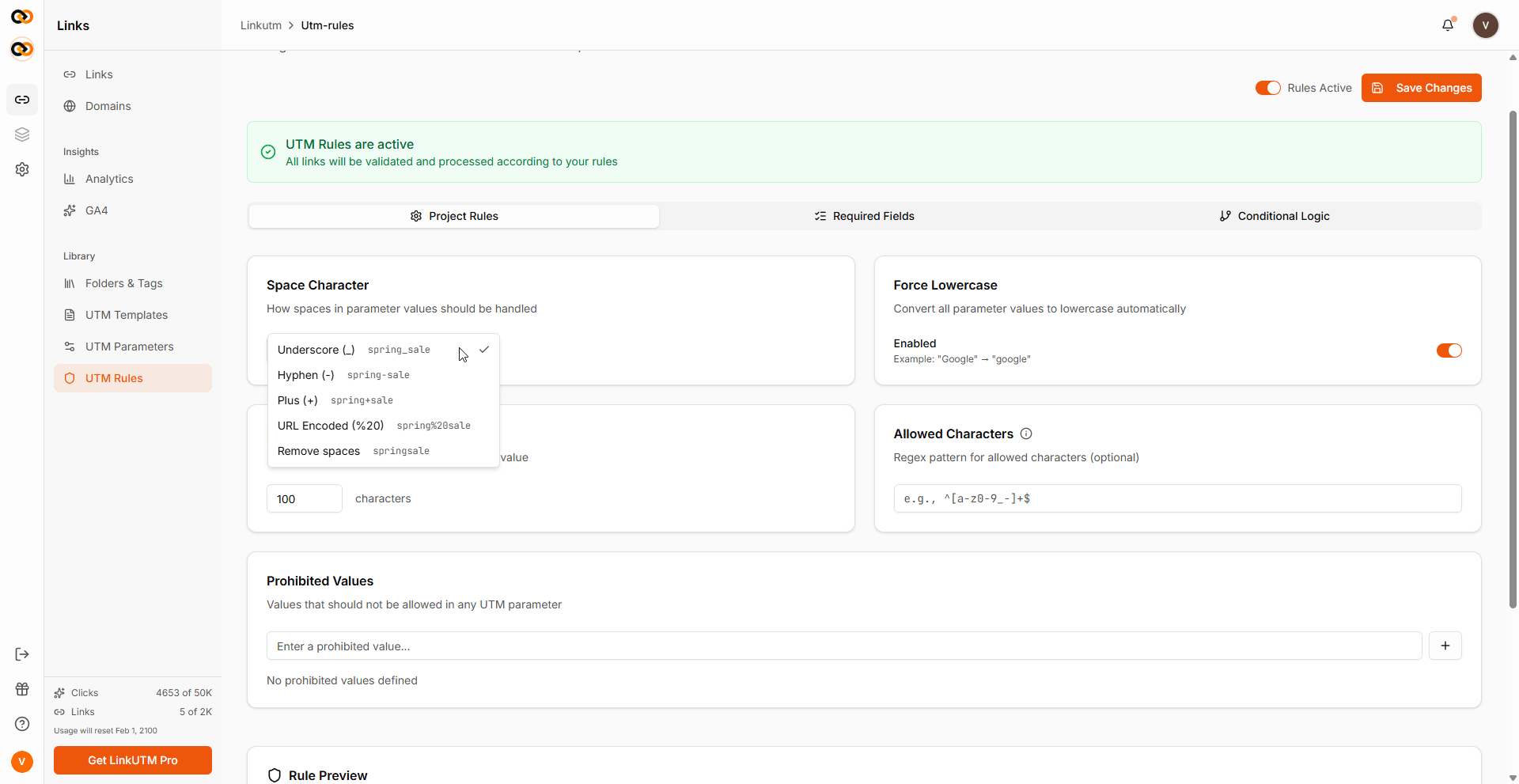Open the links icon in left rail
1519x784 pixels.
(x=22, y=100)
